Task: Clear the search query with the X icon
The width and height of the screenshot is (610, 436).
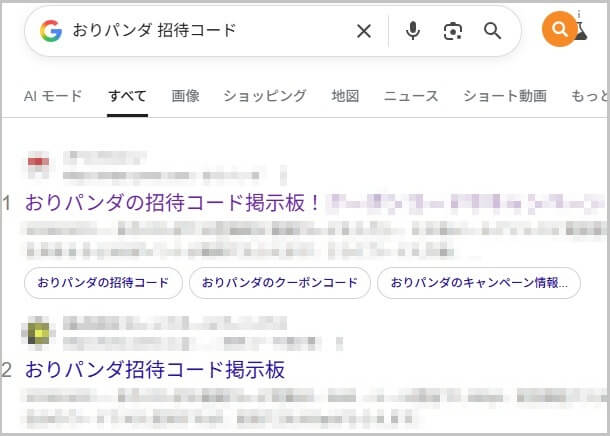Action: [x=364, y=31]
